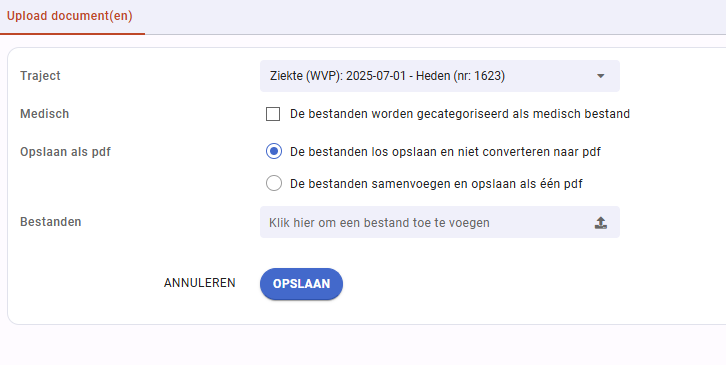
Task: Click the ANNULEREN button
Action: click(200, 283)
